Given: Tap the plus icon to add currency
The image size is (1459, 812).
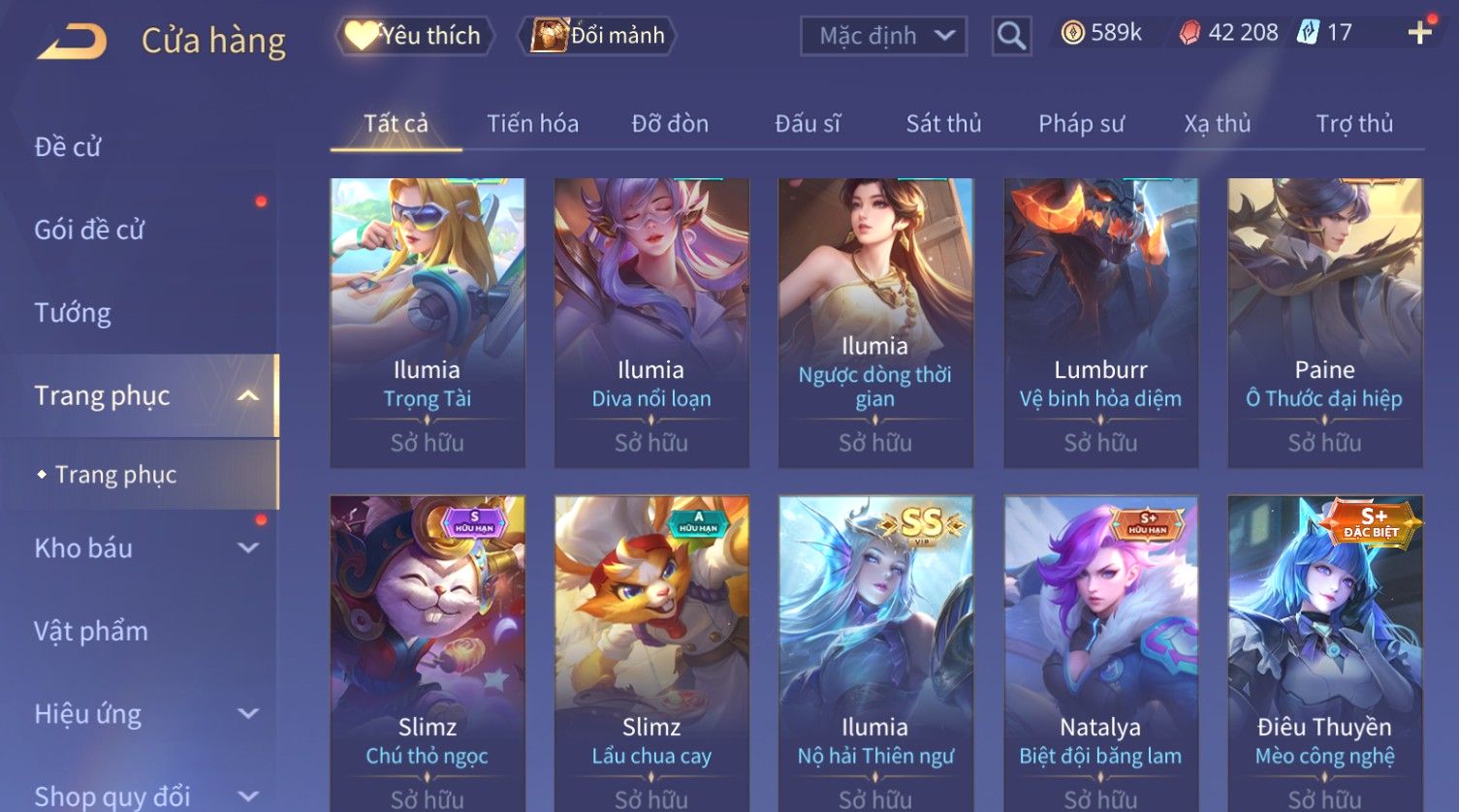Looking at the screenshot, I should pos(1419,33).
